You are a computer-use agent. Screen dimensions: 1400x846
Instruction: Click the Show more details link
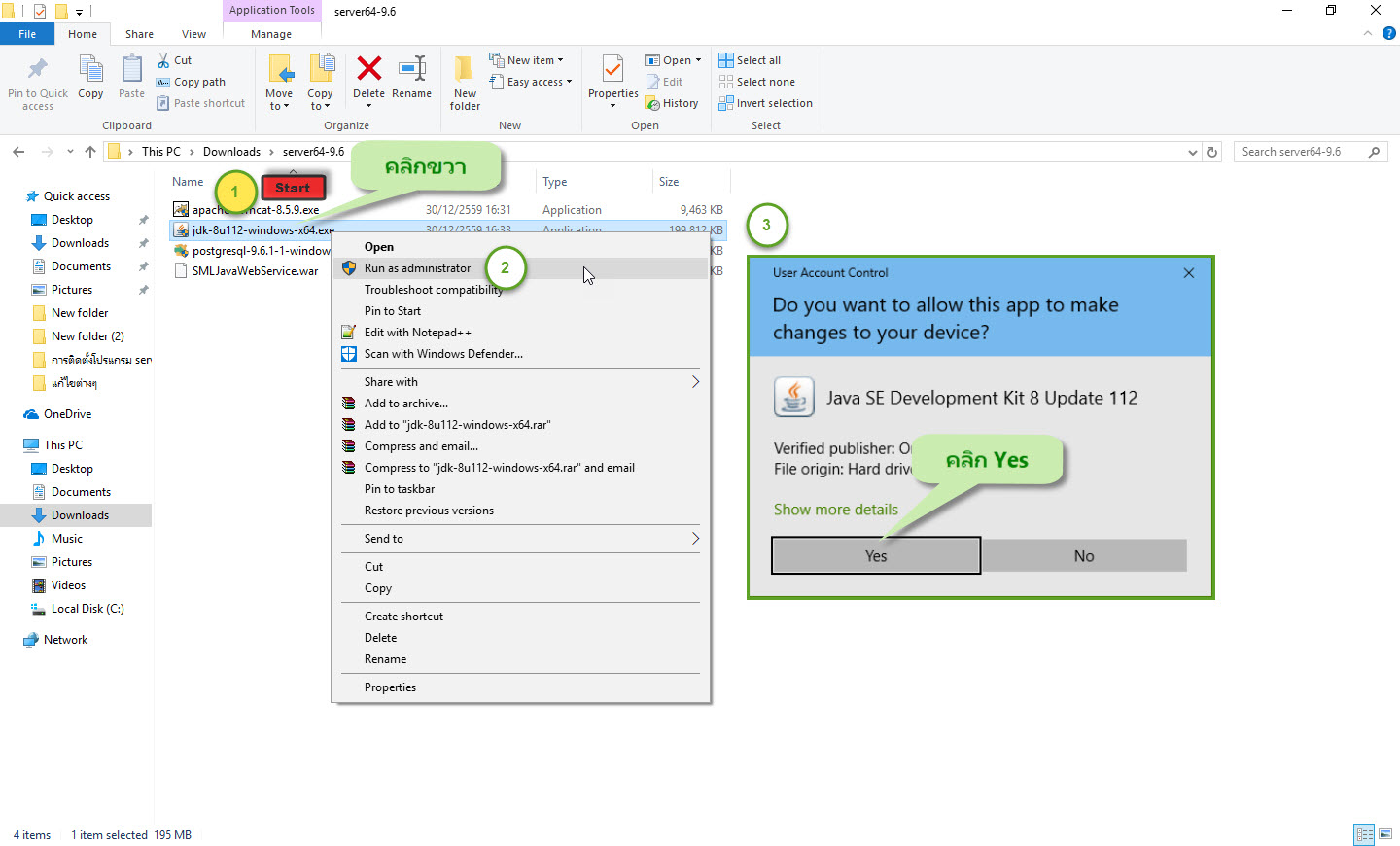835,509
